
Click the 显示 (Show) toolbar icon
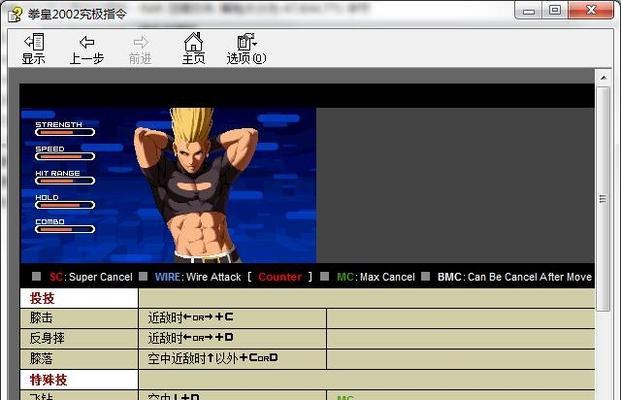pyautogui.click(x=34, y=49)
